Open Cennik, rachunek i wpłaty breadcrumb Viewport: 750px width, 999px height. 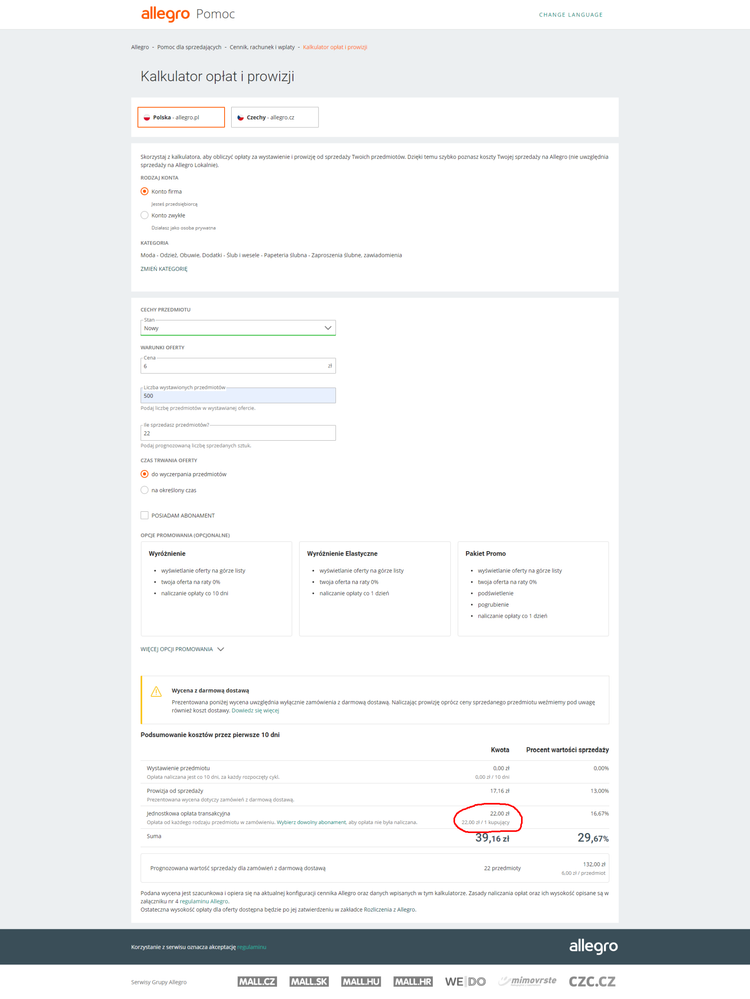point(262,47)
